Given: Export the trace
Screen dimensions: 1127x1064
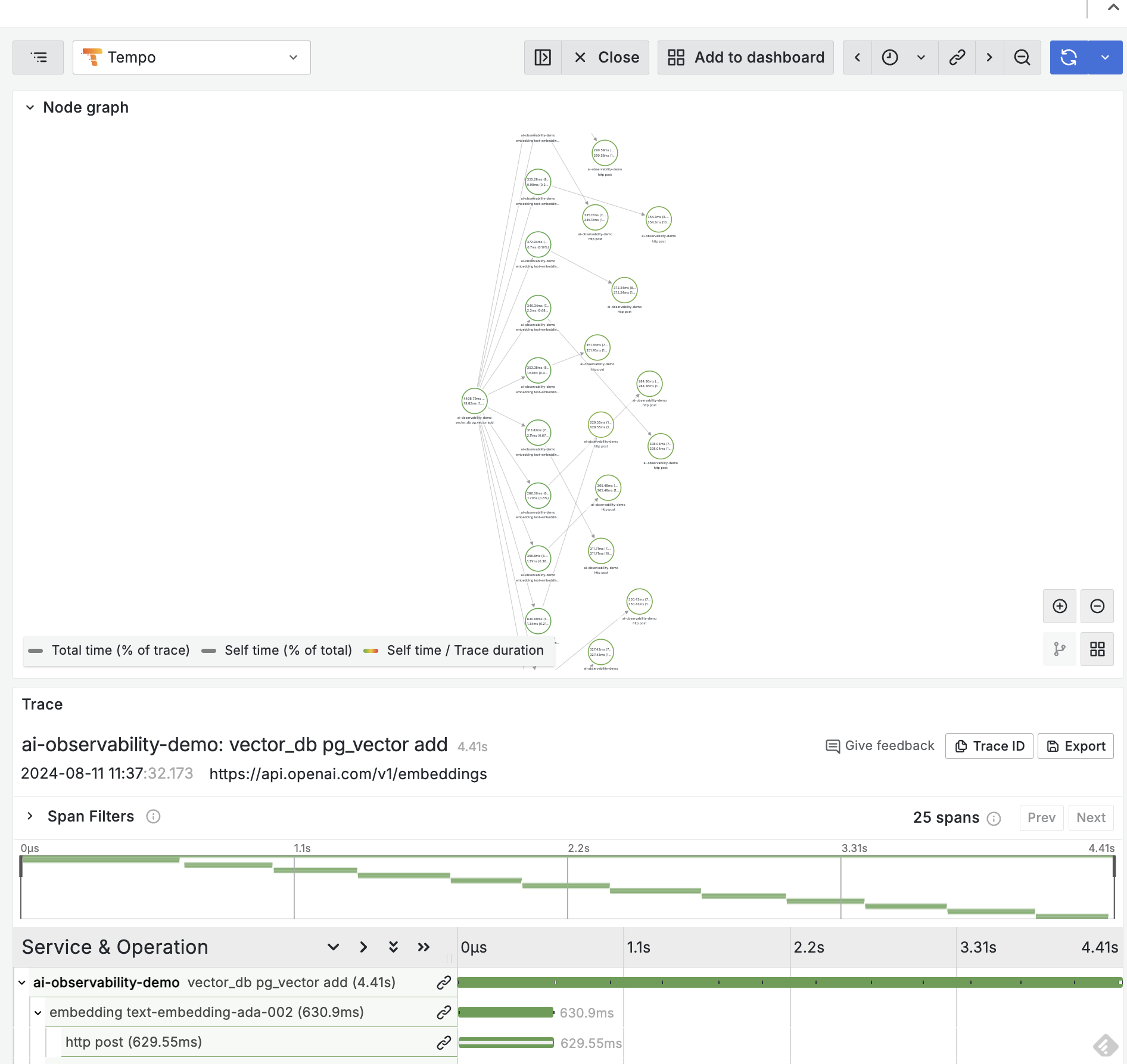Looking at the screenshot, I should coord(1076,746).
